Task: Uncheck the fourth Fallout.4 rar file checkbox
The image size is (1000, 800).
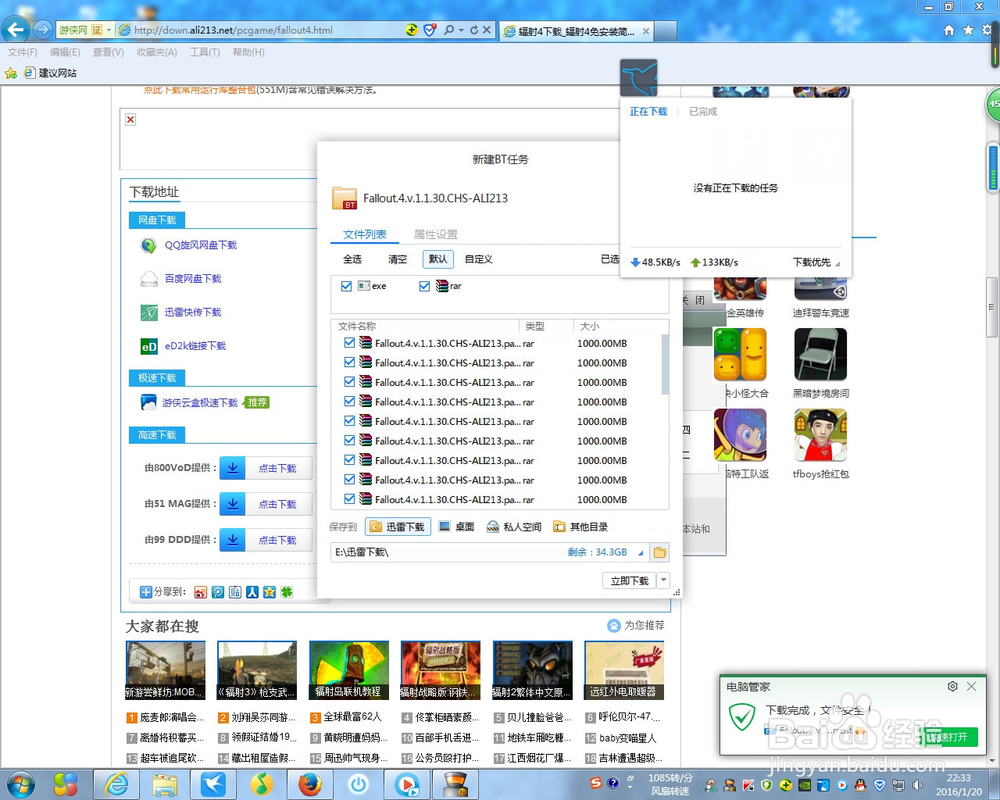Action: [349, 401]
